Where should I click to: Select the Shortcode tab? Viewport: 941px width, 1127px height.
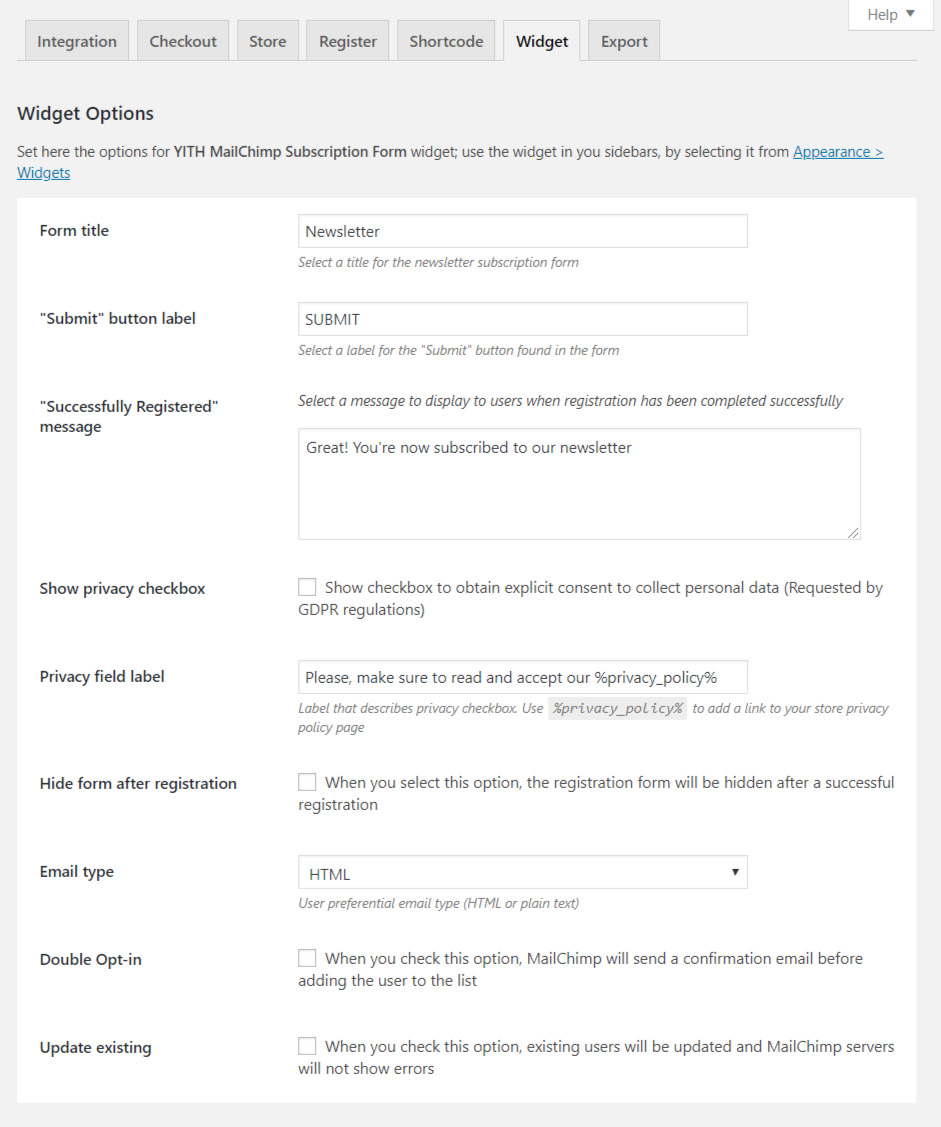pos(446,41)
